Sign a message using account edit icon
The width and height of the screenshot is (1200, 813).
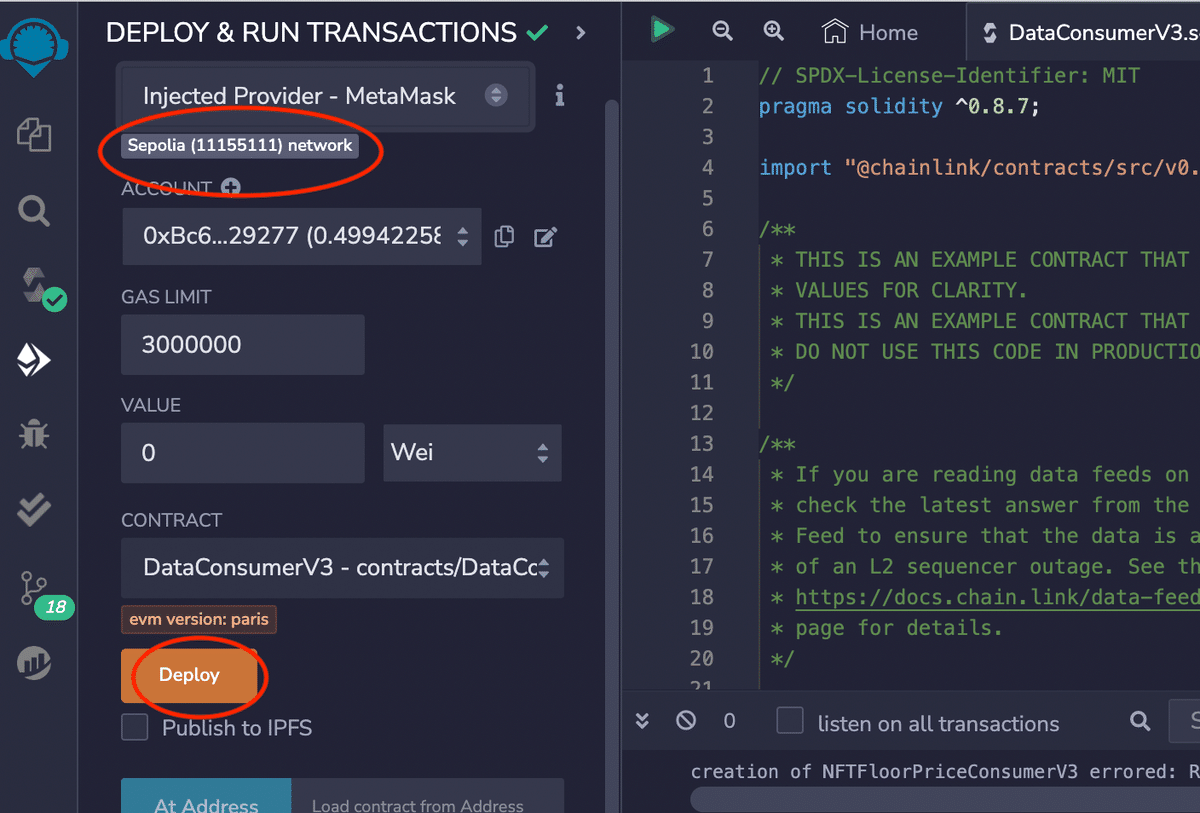point(545,237)
